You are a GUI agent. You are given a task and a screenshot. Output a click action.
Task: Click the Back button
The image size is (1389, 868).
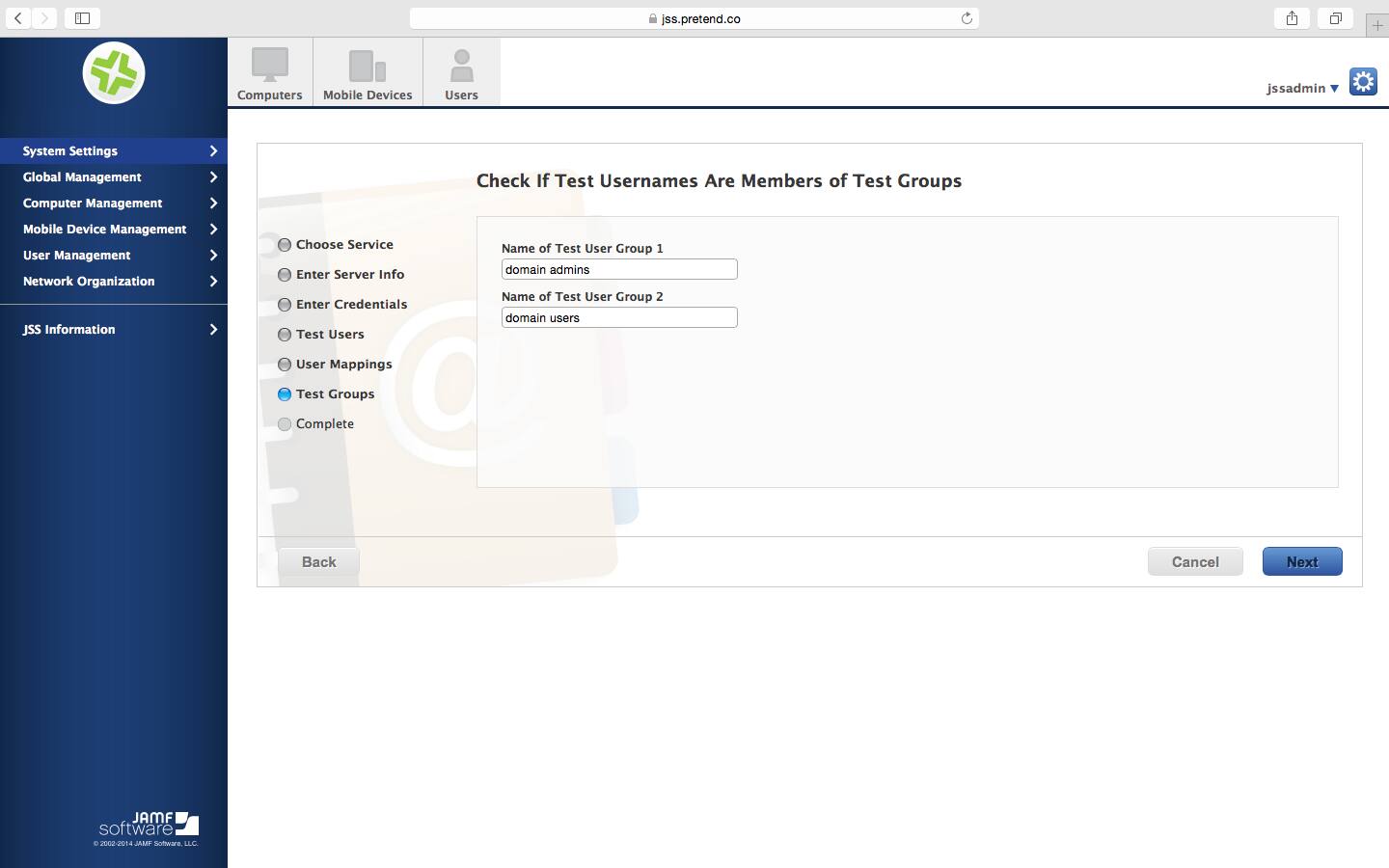click(x=319, y=561)
